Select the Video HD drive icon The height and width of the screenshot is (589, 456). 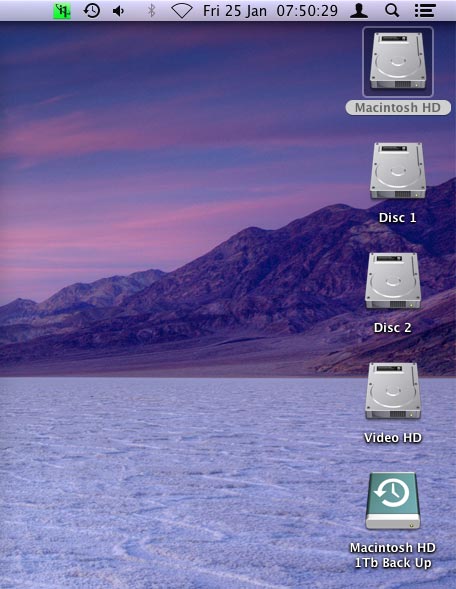click(x=393, y=391)
